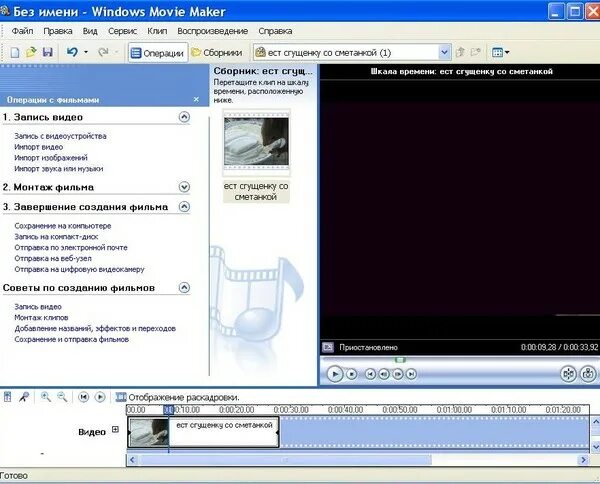Open the Справка menu
Image resolution: width=600 pixels, height=484 pixels.
pyautogui.click(x=276, y=31)
